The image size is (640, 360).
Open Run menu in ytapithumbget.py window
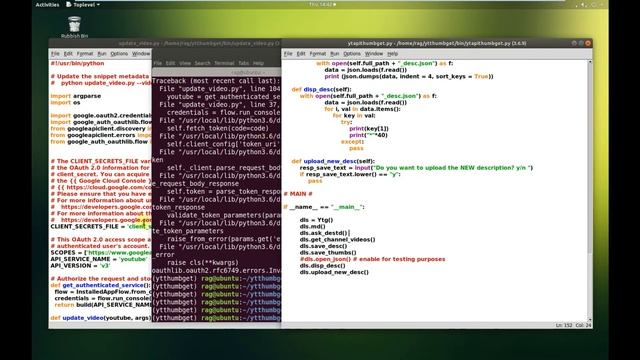[x=335, y=54]
